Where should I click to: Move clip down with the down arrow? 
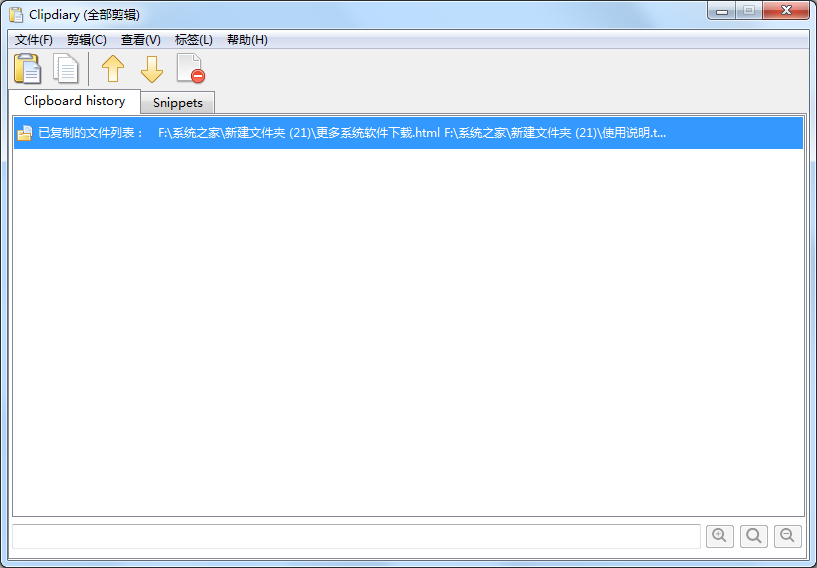point(152,69)
